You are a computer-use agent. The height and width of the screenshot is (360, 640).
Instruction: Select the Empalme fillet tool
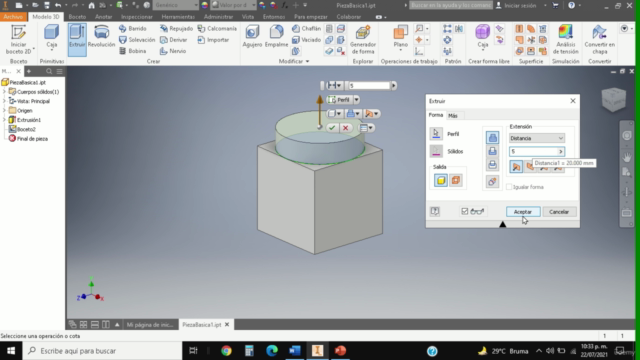(276, 37)
